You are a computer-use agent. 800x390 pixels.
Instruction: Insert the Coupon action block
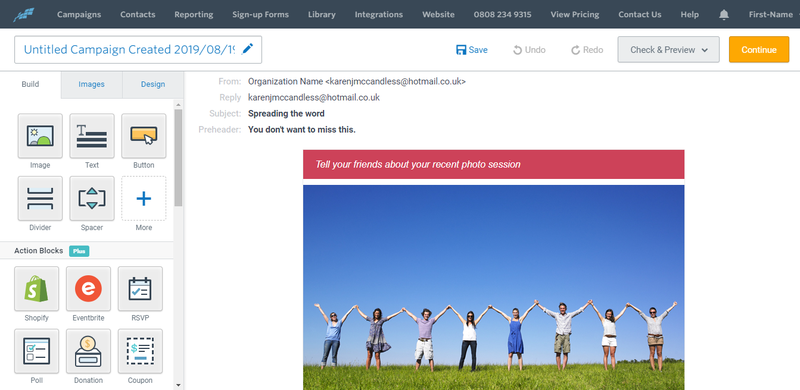[x=140, y=351]
